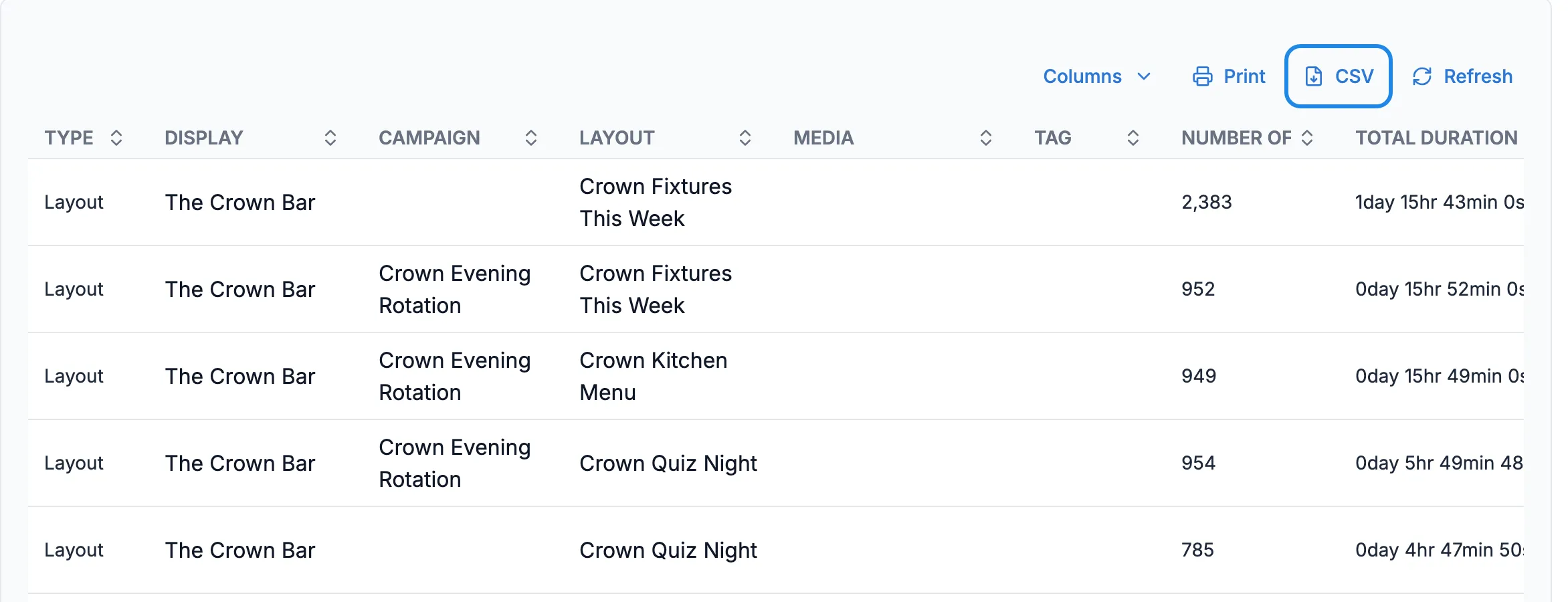
Task: Open the Columns dropdown
Action: coord(1097,76)
